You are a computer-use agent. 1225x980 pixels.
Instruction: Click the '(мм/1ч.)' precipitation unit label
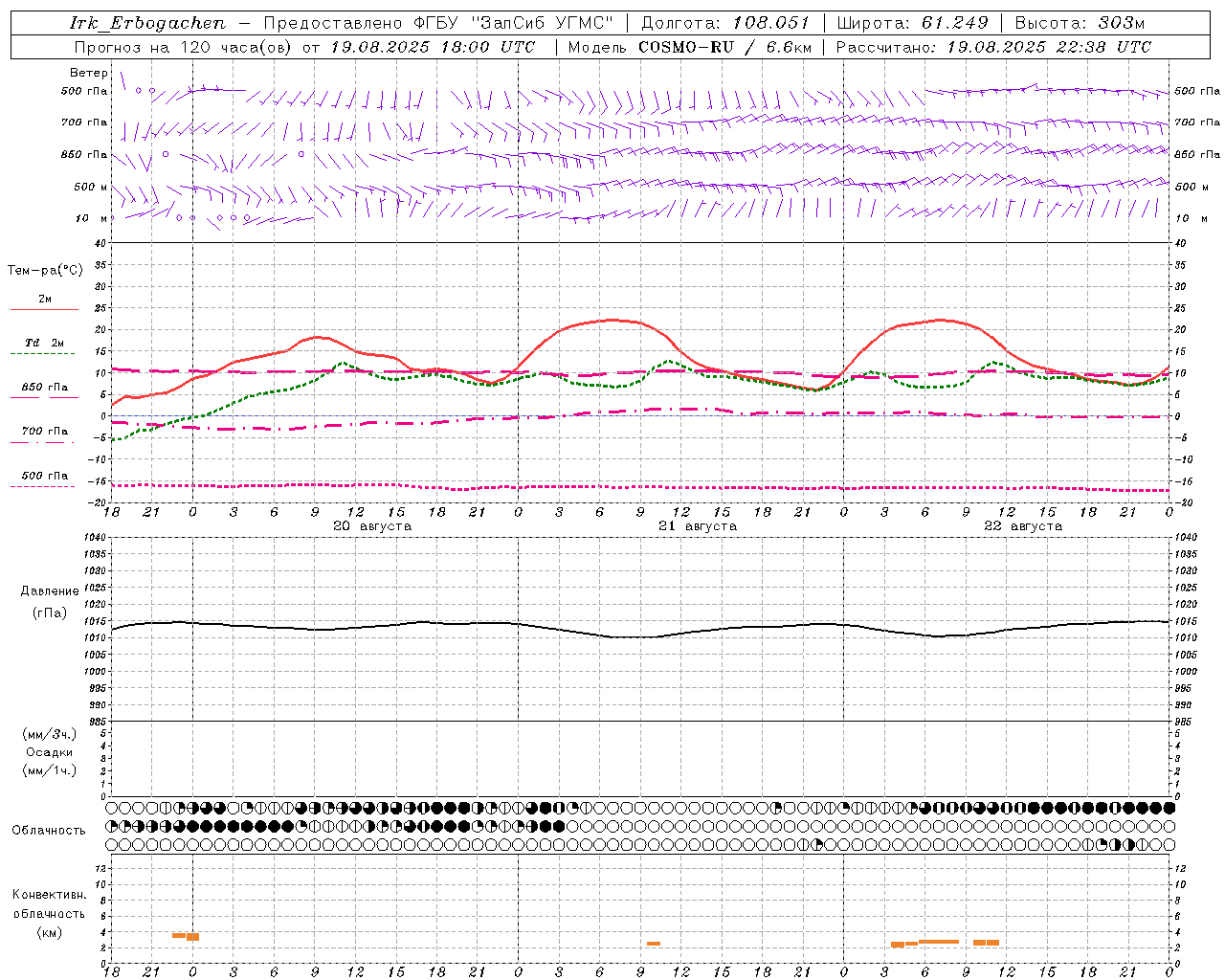(50, 770)
